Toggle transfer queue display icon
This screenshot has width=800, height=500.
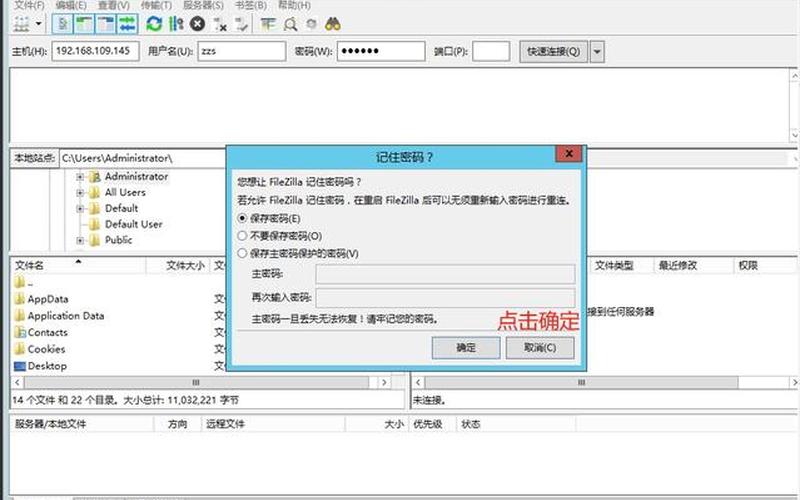(x=127, y=23)
